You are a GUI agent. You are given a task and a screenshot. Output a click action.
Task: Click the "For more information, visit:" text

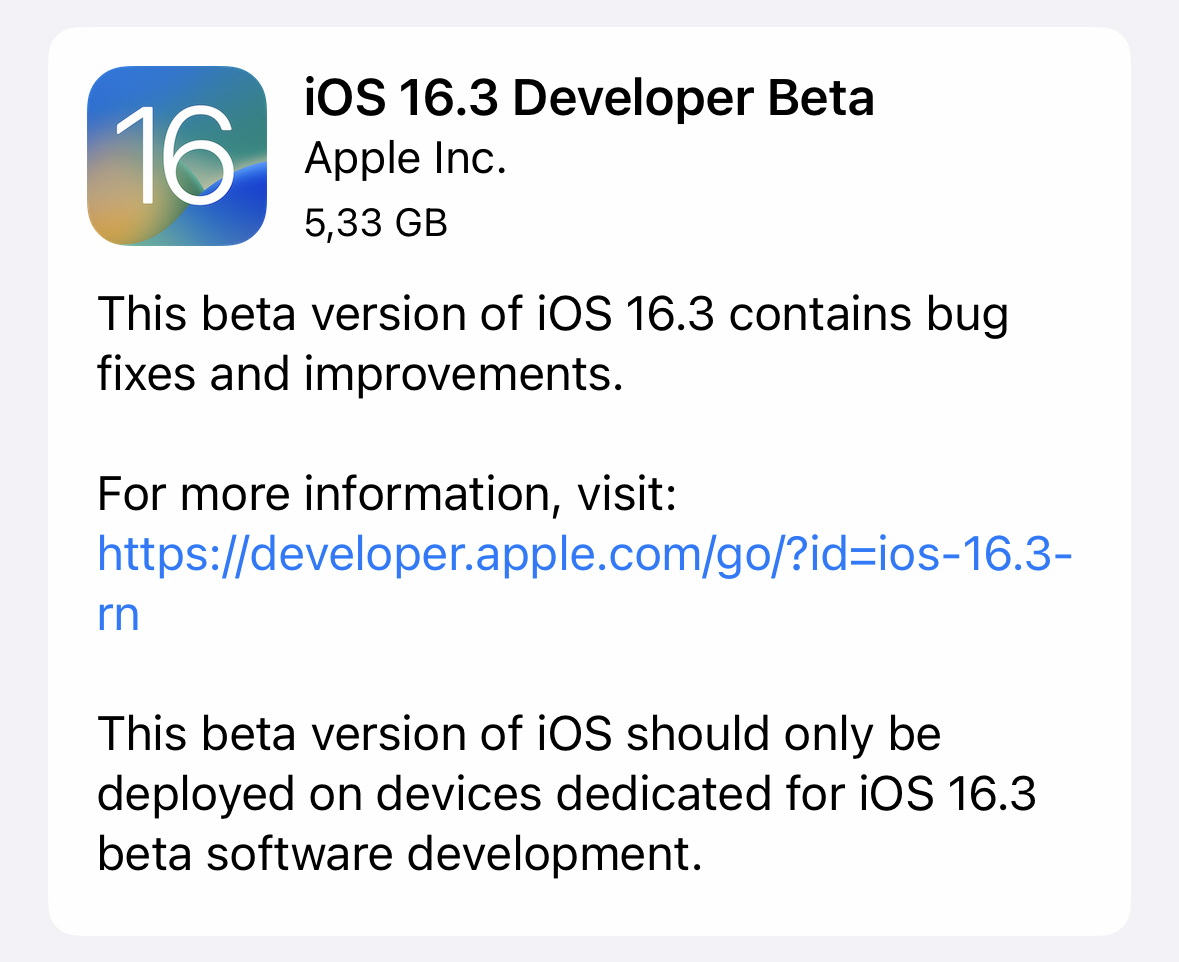388,496
